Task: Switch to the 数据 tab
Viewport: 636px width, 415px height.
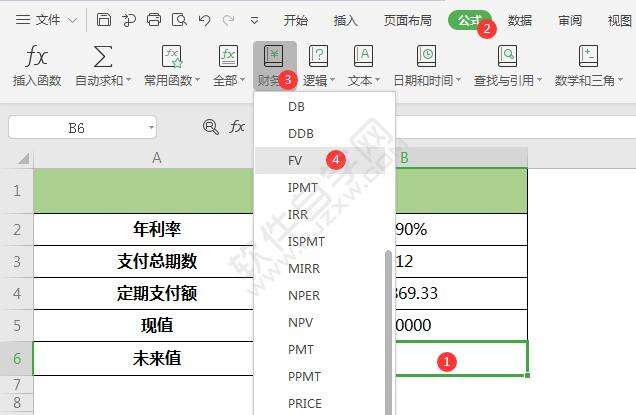Action: tap(520, 20)
